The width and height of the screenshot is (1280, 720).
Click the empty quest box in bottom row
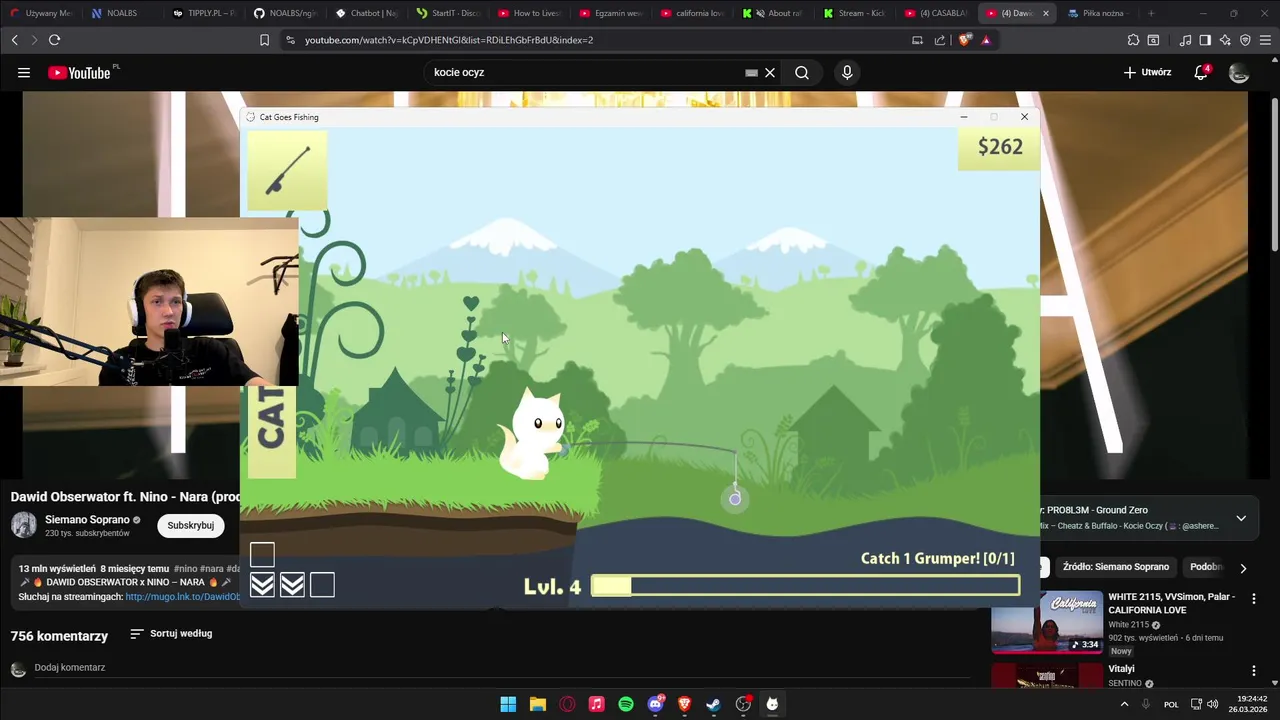point(322,585)
